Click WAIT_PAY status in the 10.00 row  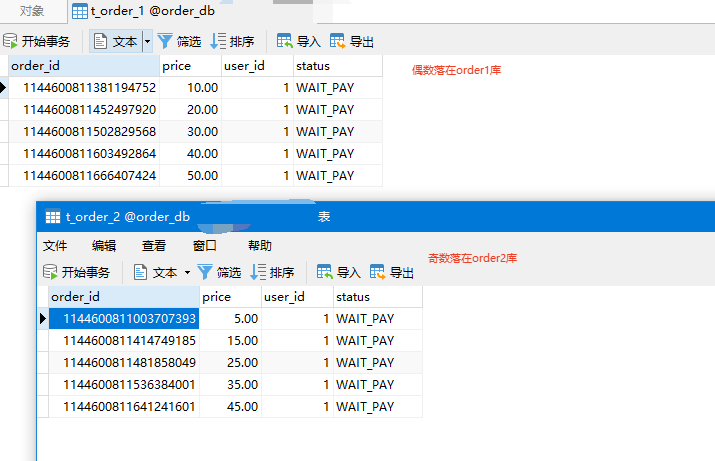pos(338,88)
